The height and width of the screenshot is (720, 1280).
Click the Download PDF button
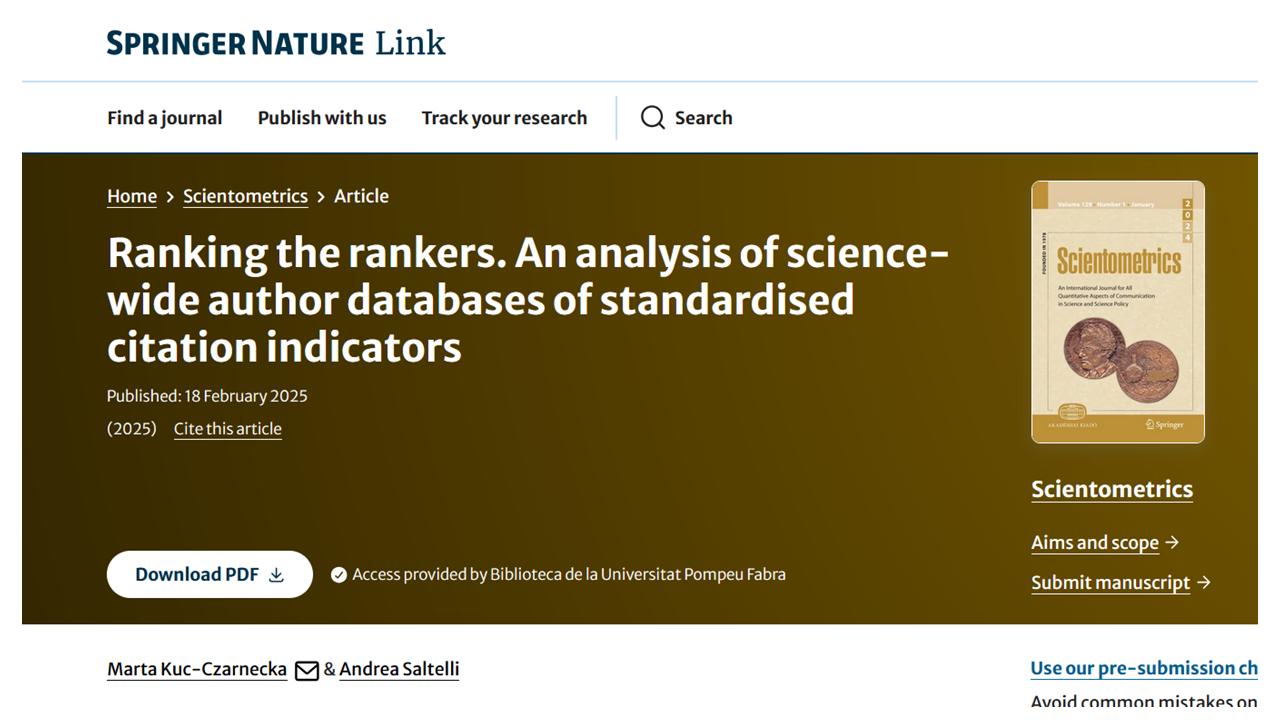point(210,574)
